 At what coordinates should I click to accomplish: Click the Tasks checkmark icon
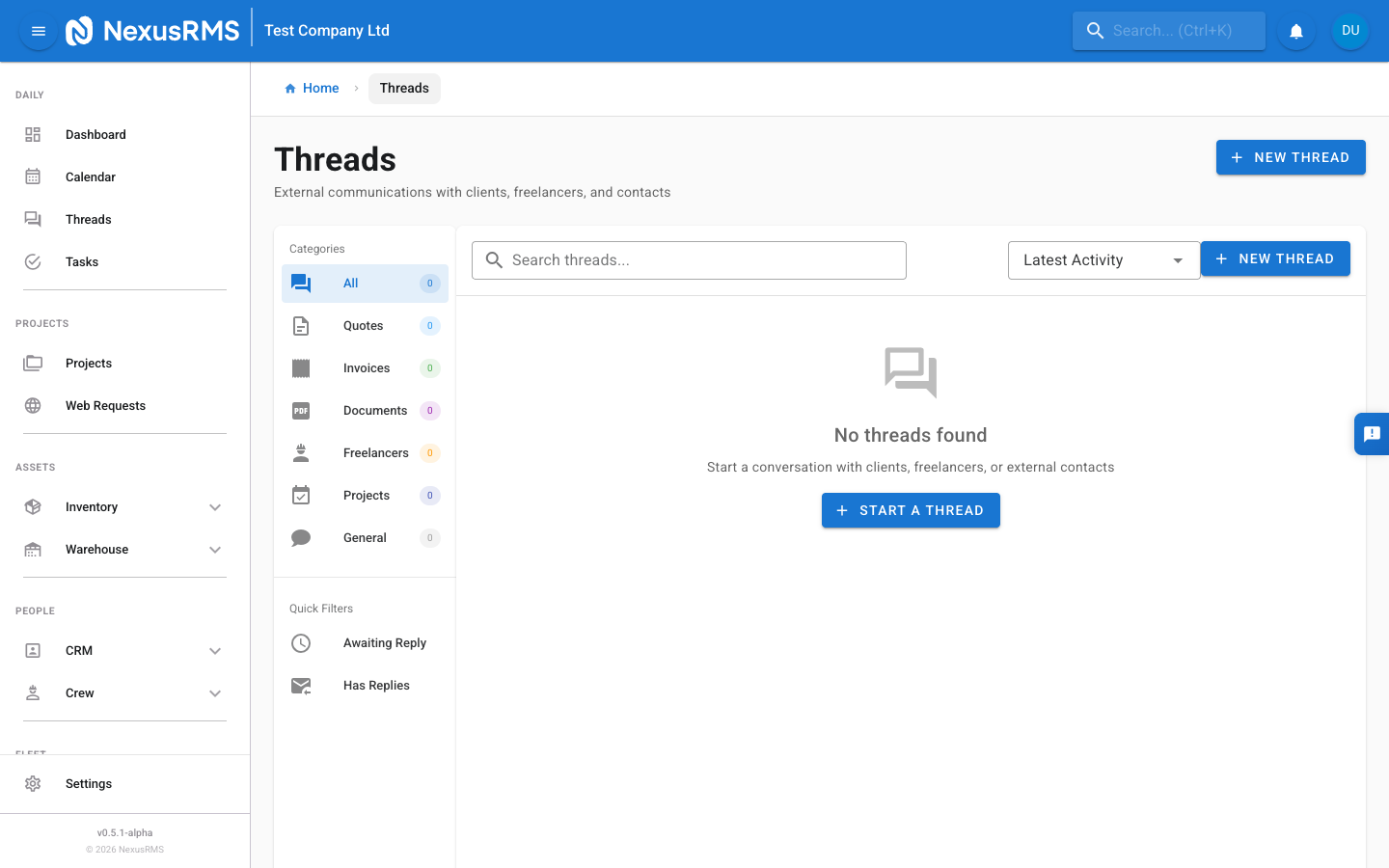click(33, 261)
